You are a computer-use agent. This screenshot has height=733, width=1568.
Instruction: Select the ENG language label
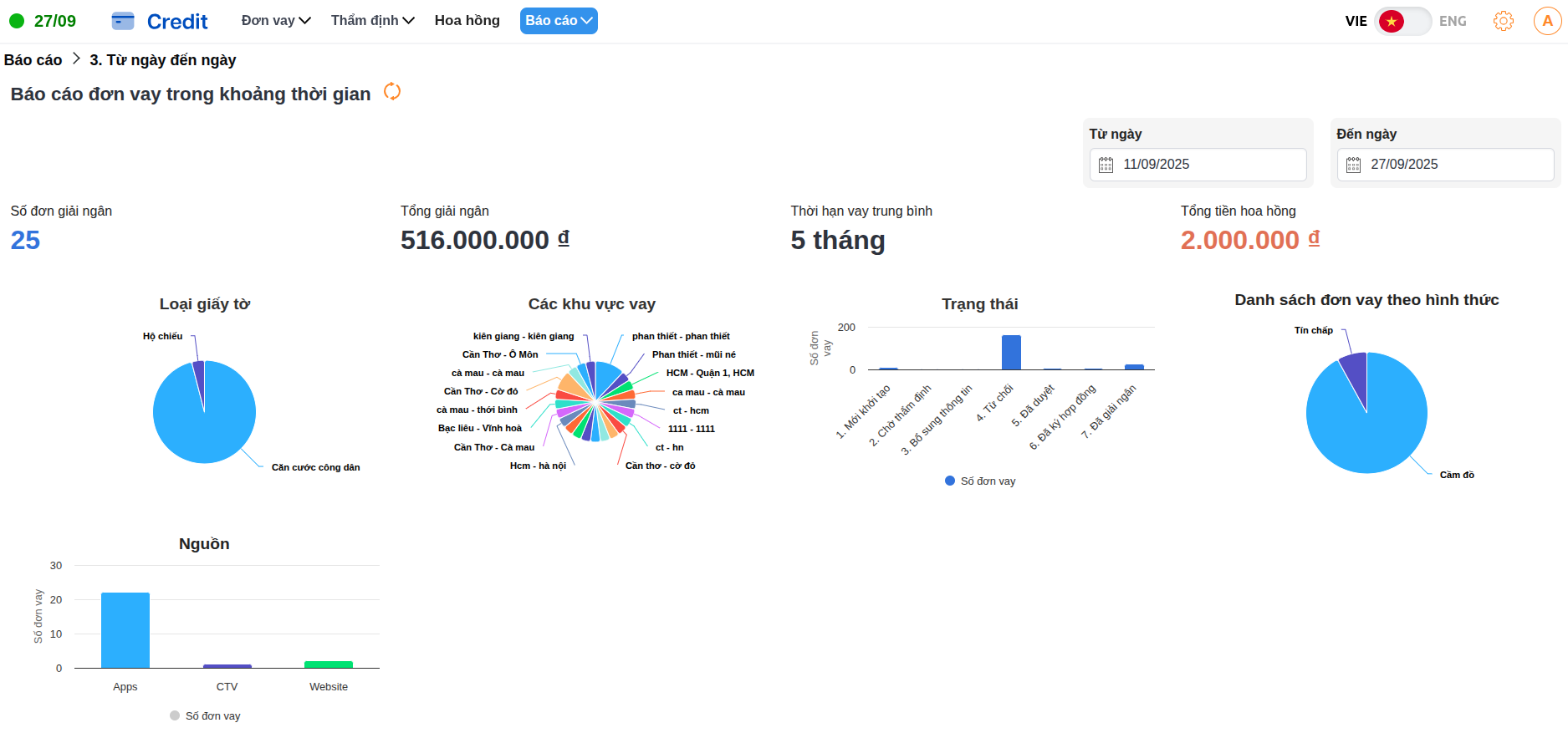coord(1453,21)
